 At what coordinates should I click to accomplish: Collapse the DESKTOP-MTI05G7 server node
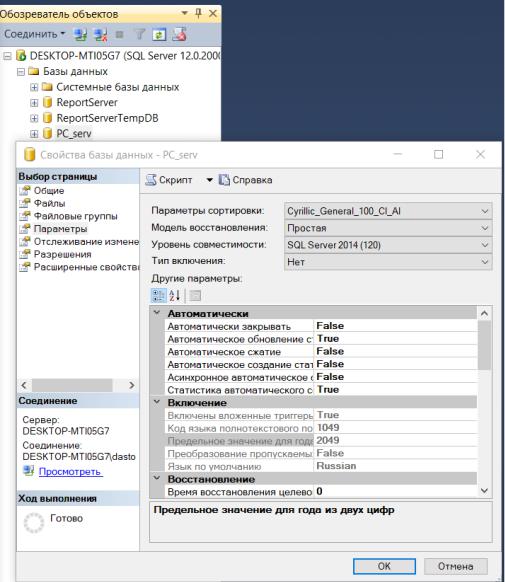(x=7, y=56)
